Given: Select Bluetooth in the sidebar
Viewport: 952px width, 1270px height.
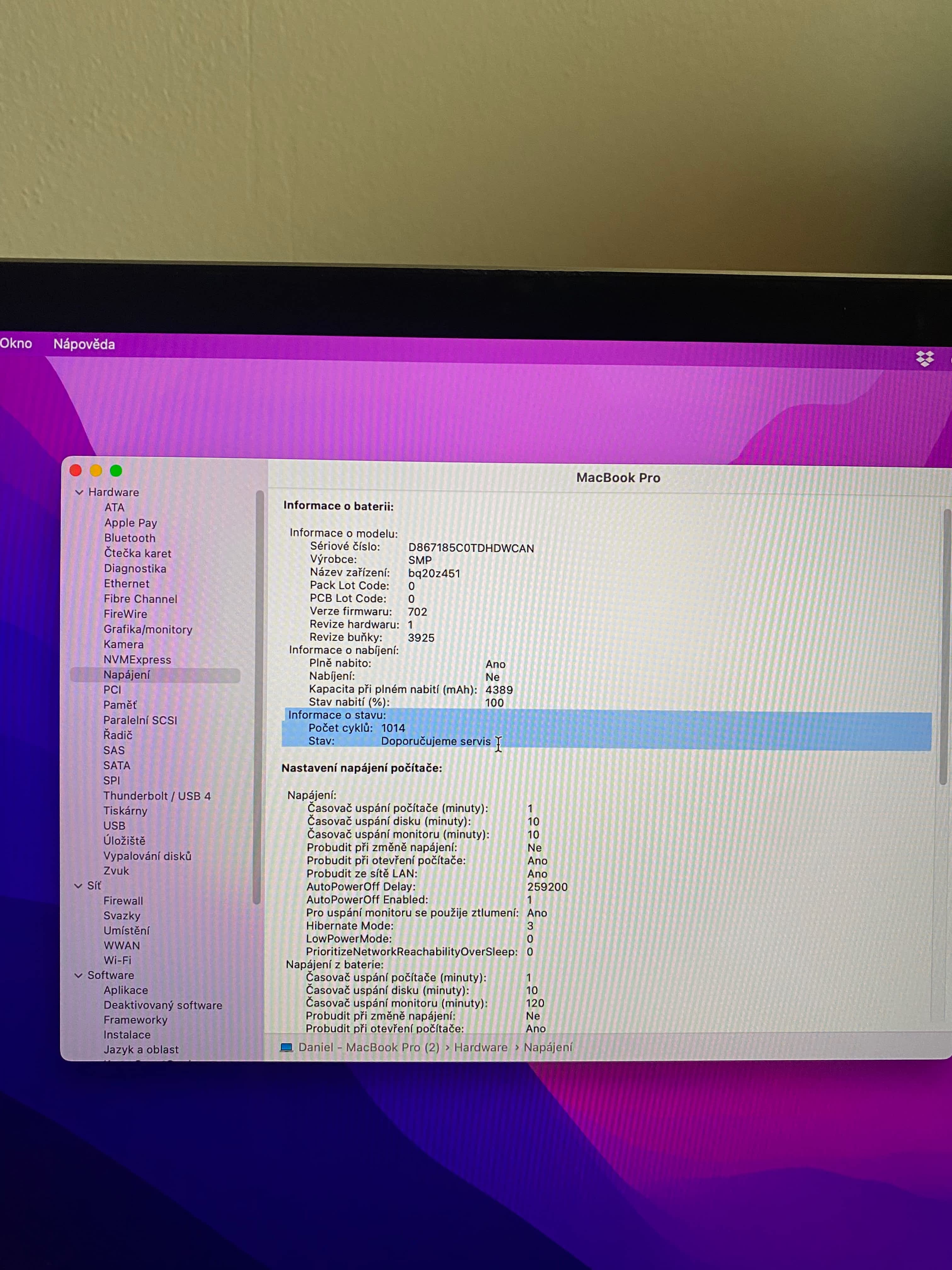Looking at the screenshot, I should (x=130, y=538).
